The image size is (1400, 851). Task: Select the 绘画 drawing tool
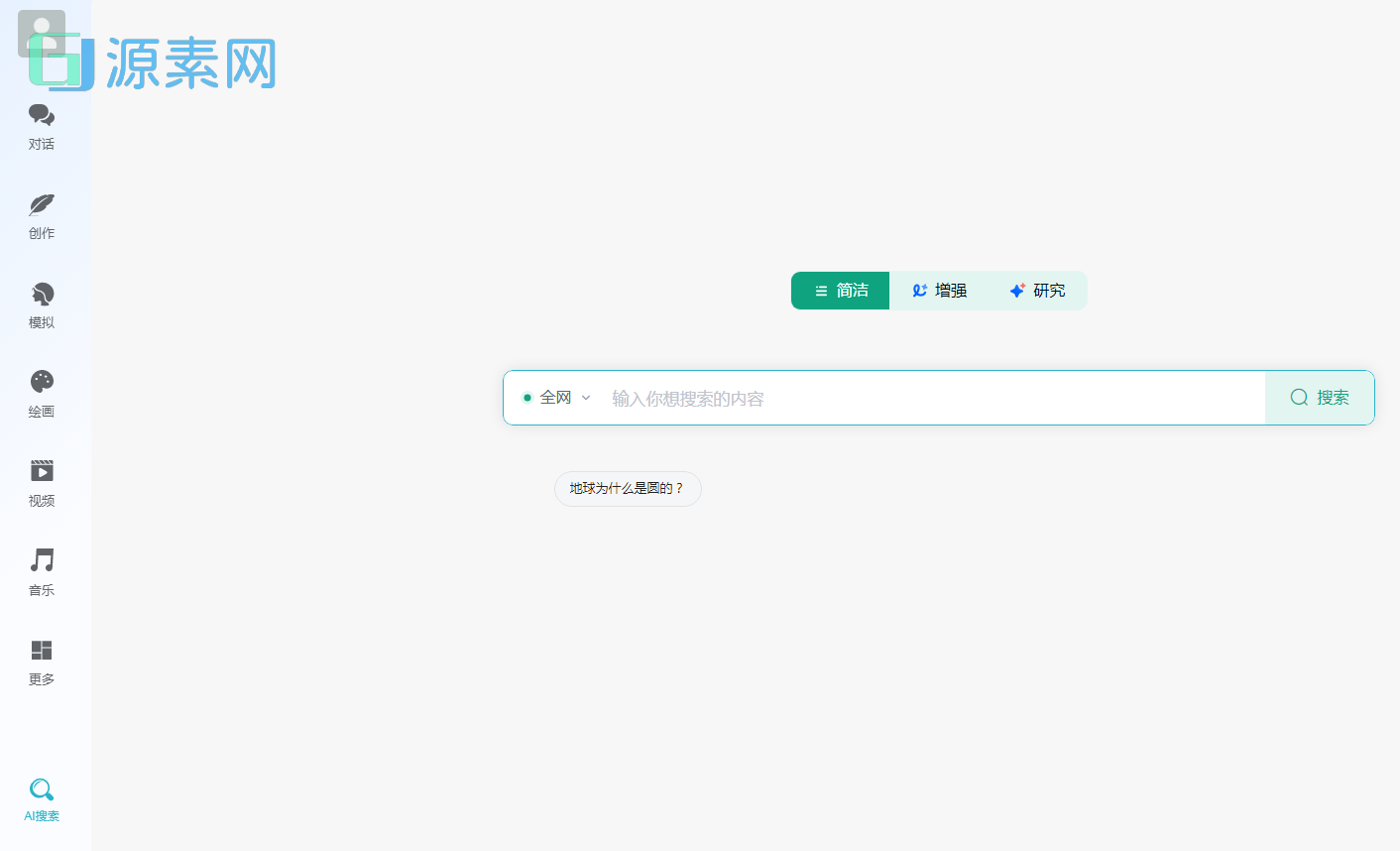[x=41, y=395]
